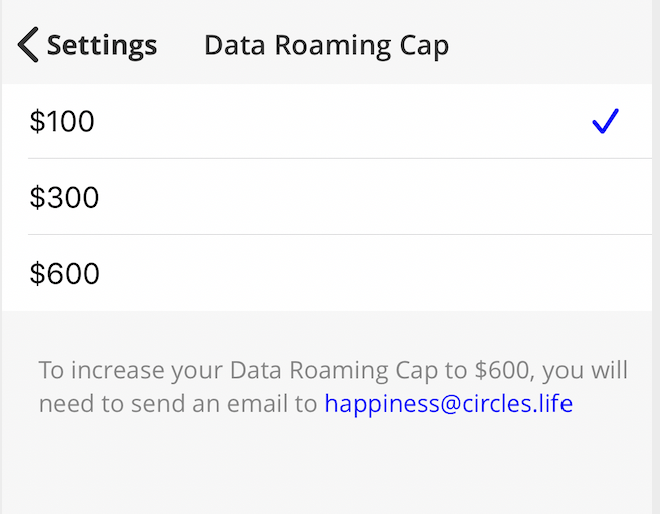Tap the $300 amount text

pyautogui.click(x=64, y=197)
